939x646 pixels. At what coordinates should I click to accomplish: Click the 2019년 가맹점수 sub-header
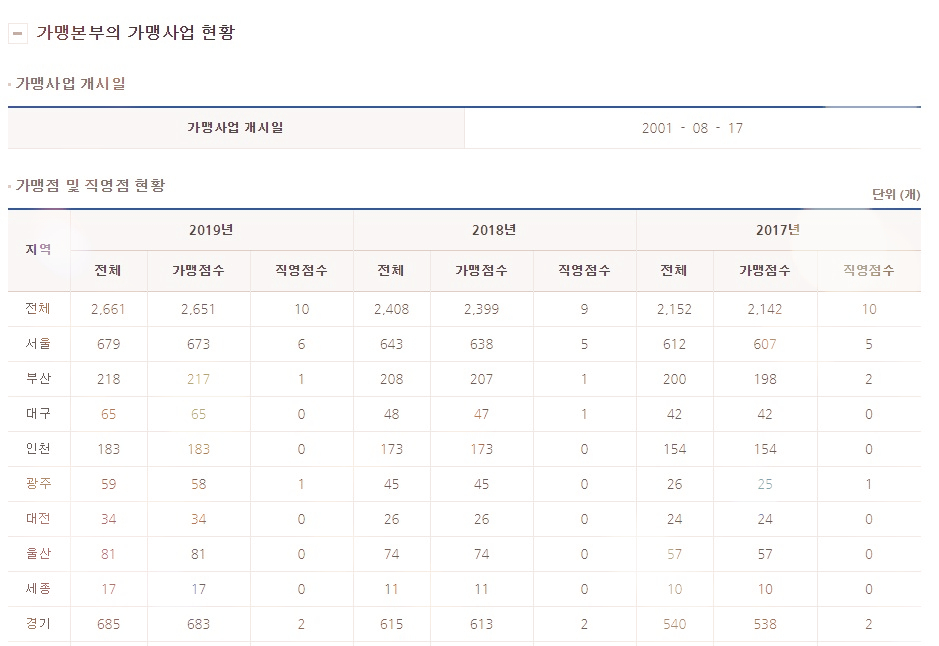(x=198, y=271)
